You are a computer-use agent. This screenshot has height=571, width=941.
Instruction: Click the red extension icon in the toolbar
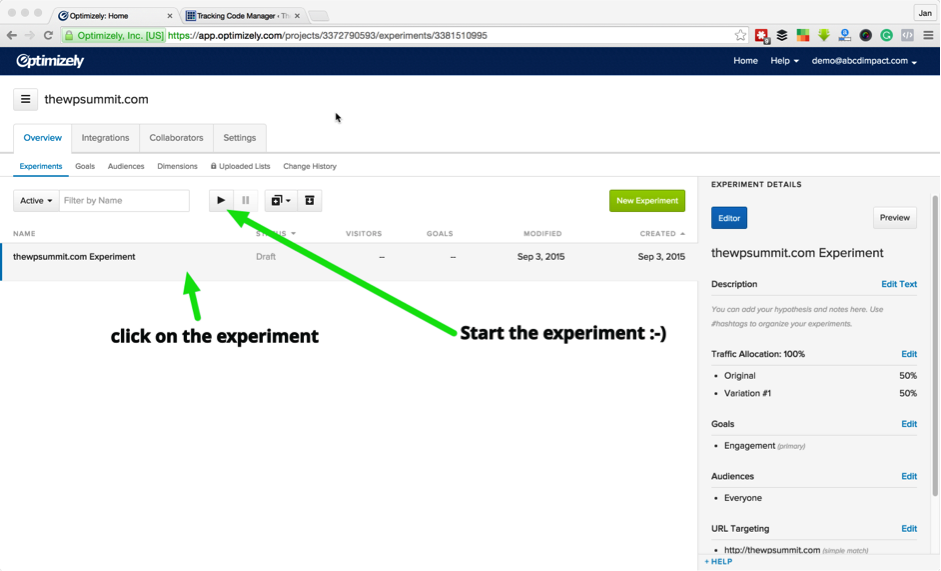click(762, 36)
